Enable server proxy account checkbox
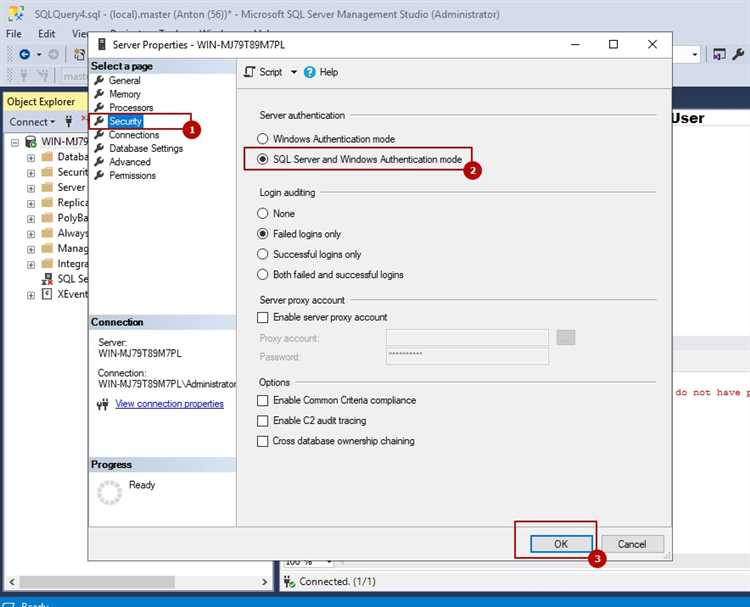This screenshot has width=750, height=607. coord(263,317)
